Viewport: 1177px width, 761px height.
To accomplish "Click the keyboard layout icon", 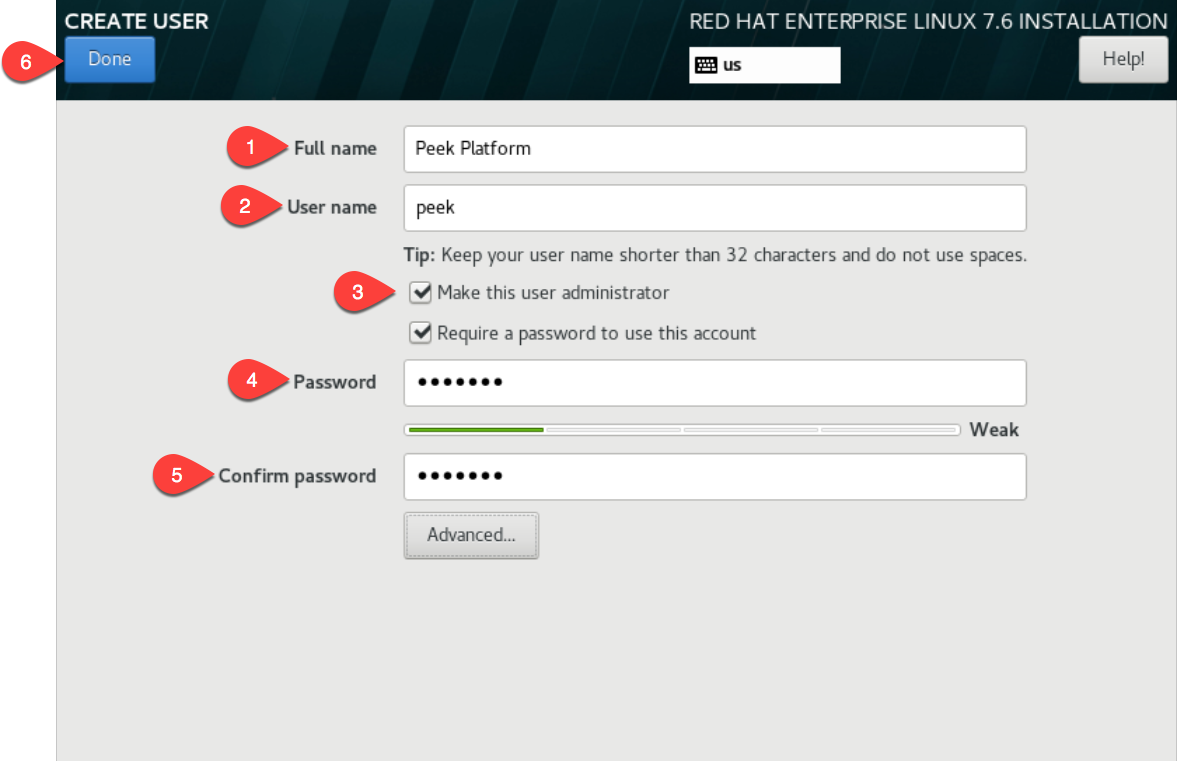I will pos(706,65).
